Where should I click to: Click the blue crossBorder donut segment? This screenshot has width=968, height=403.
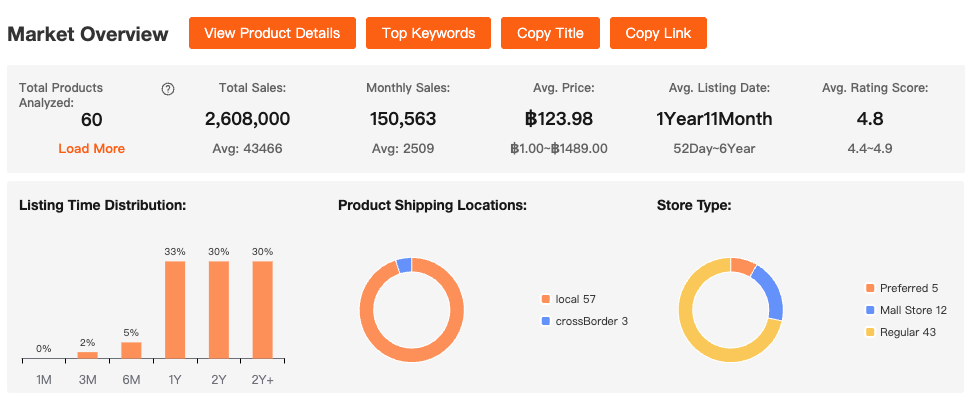point(404,265)
